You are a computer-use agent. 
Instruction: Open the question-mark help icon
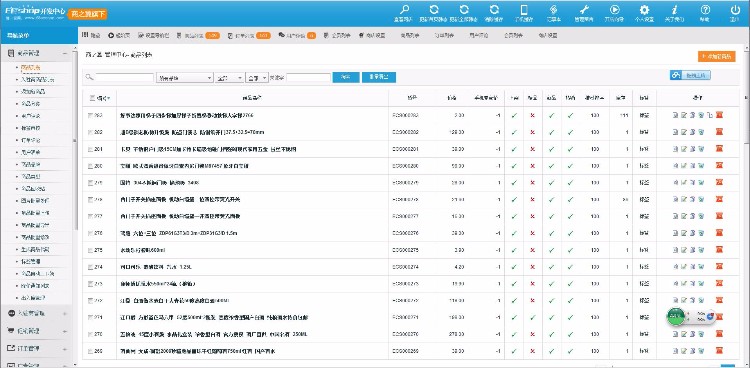point(705,10)
